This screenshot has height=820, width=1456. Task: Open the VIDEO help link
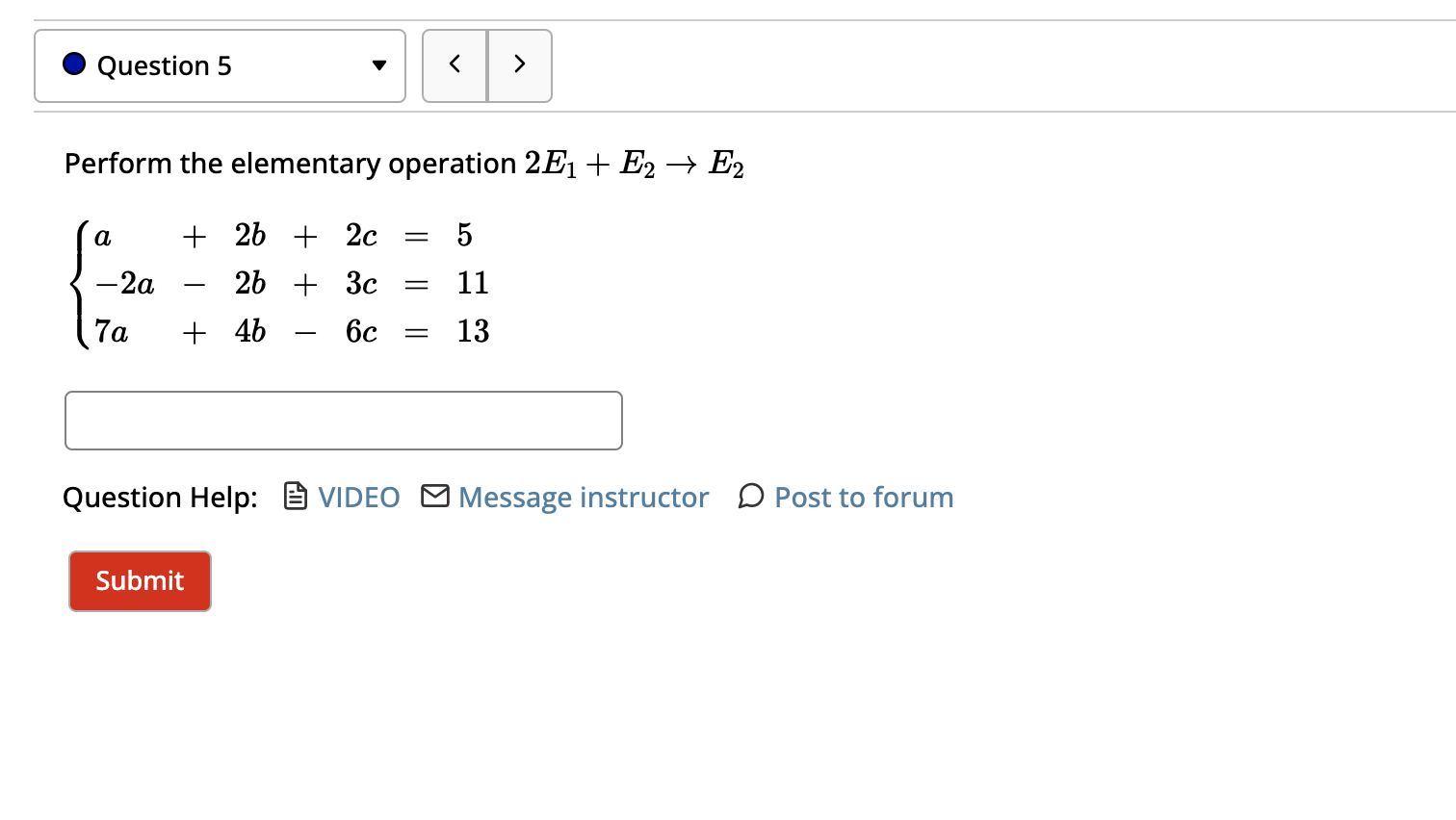click(357, 497)
